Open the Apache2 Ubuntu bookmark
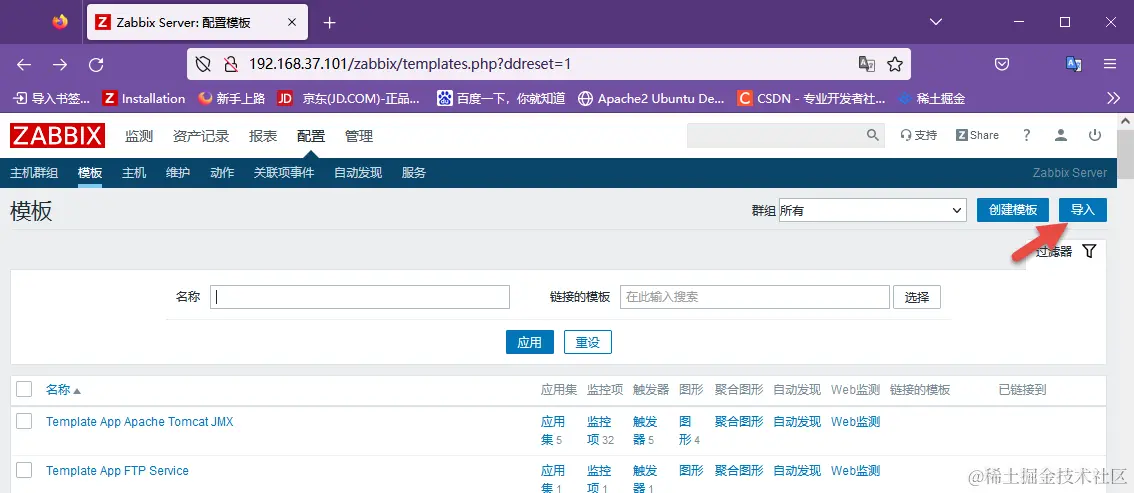Image resolution: width=1134 pixels, height=493 pixels. pyautogui.click(x=652, y=98)
